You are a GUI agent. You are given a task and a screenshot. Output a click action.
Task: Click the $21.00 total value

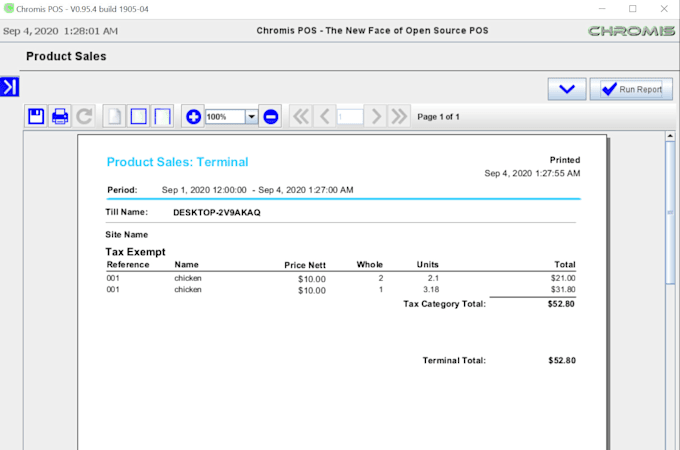(x=563, y=278)
